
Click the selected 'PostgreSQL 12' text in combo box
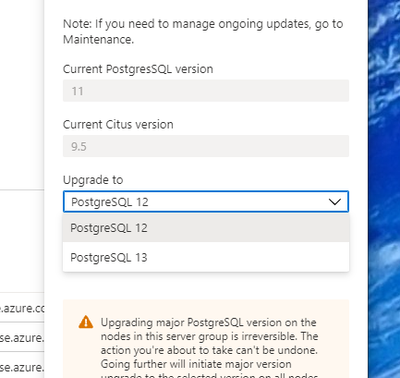(110, 202)
